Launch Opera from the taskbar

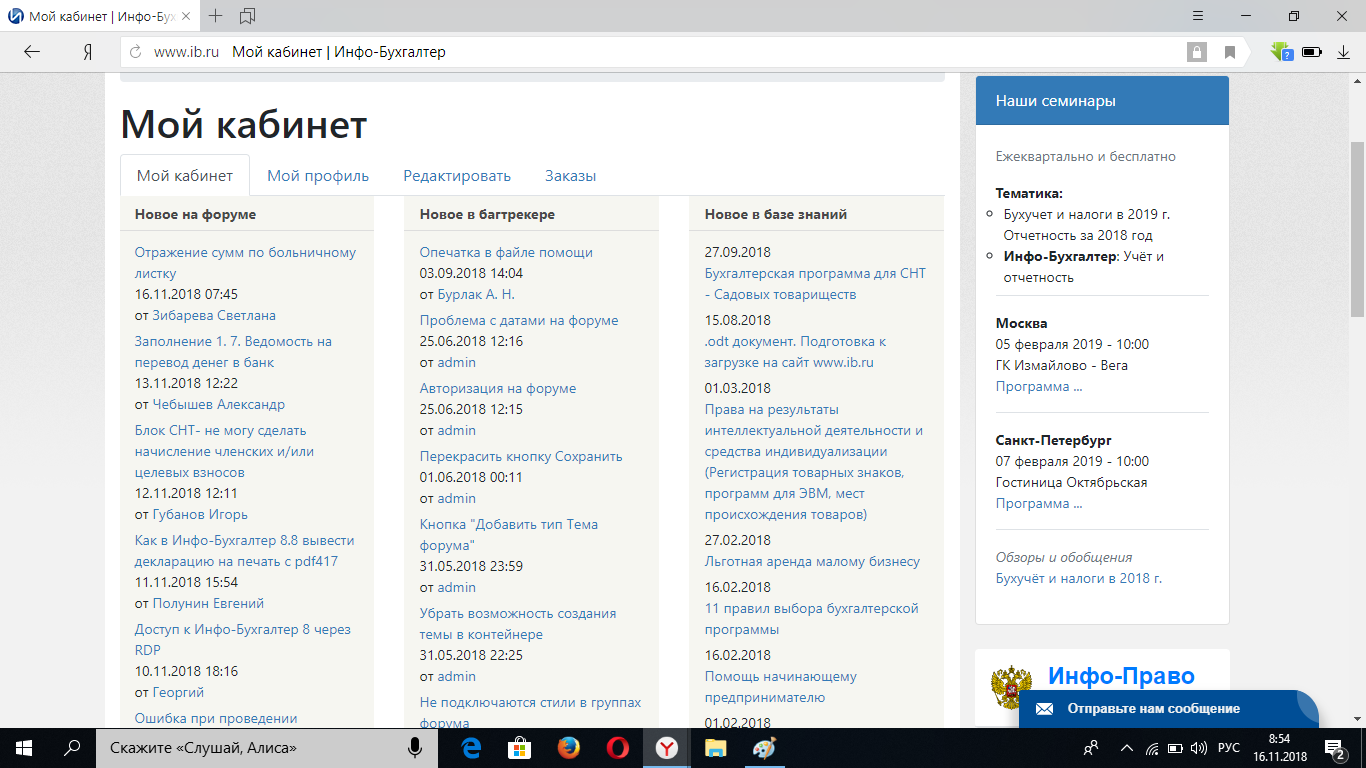click(617, 747)
